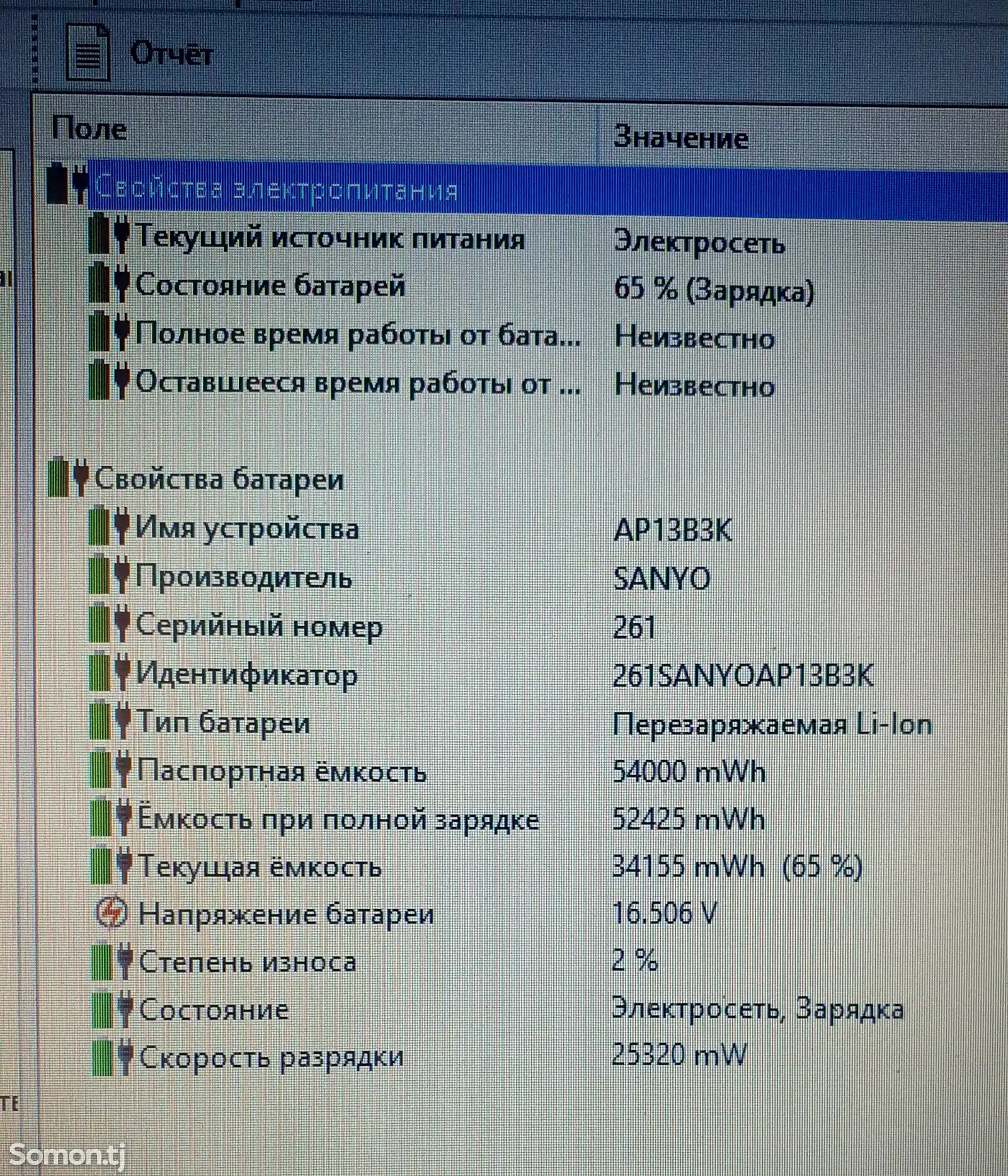Click the 2 % wear level value

tap(635, 961)
